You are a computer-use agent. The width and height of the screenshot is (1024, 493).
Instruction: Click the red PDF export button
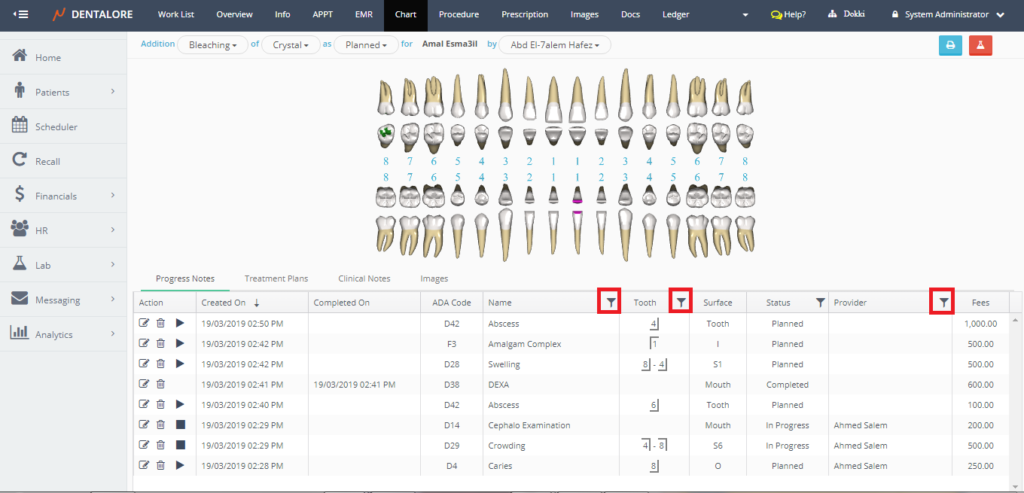point(980,45)
